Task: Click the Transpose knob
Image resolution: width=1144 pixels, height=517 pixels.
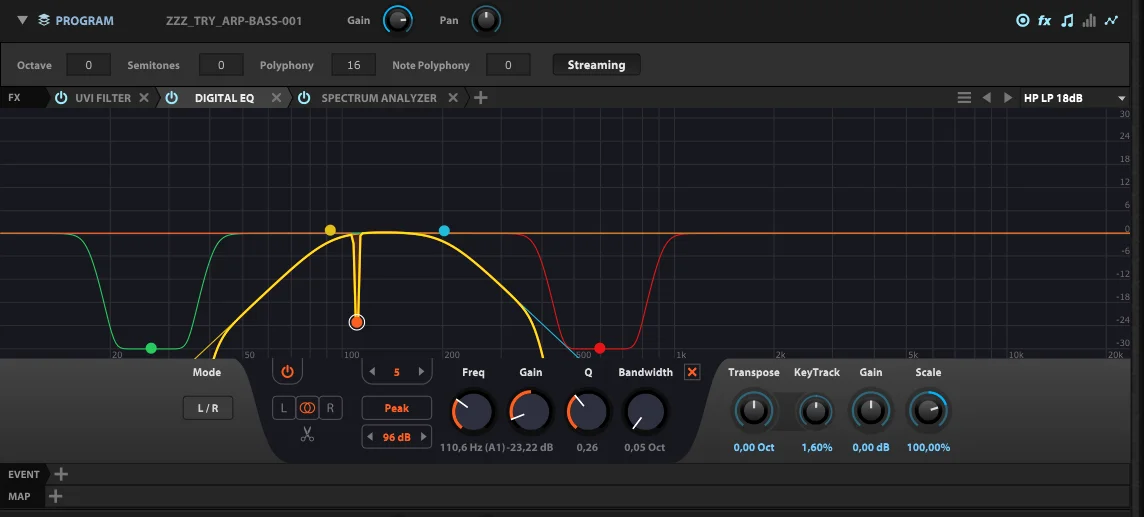Action: click(753, 412)
